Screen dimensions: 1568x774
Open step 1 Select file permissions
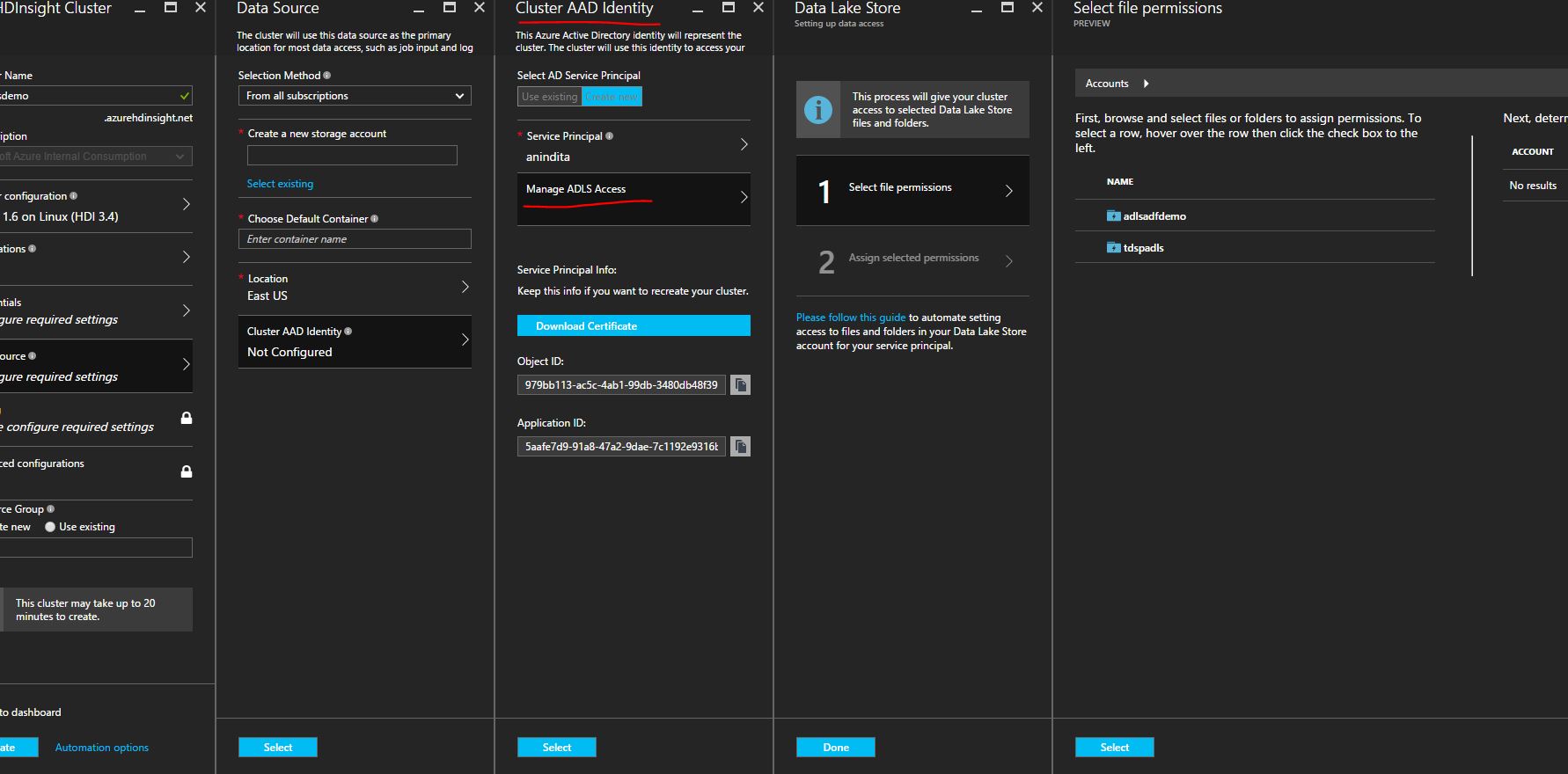click(912, 191)
